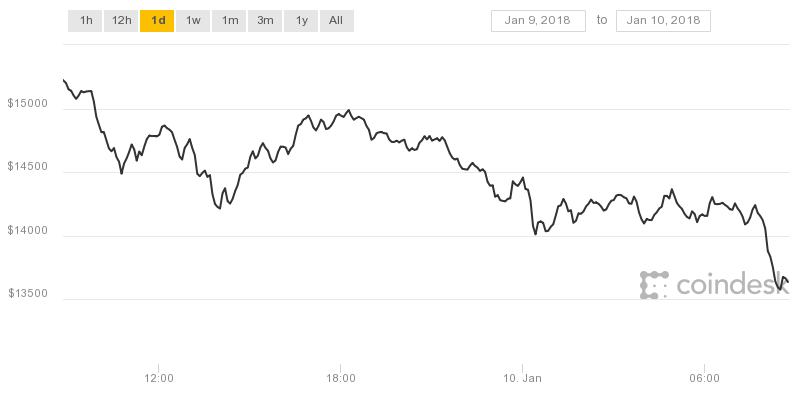Click the CoinDesk logo icon
This screenshot has width=800, height=400.
point(654,285)
